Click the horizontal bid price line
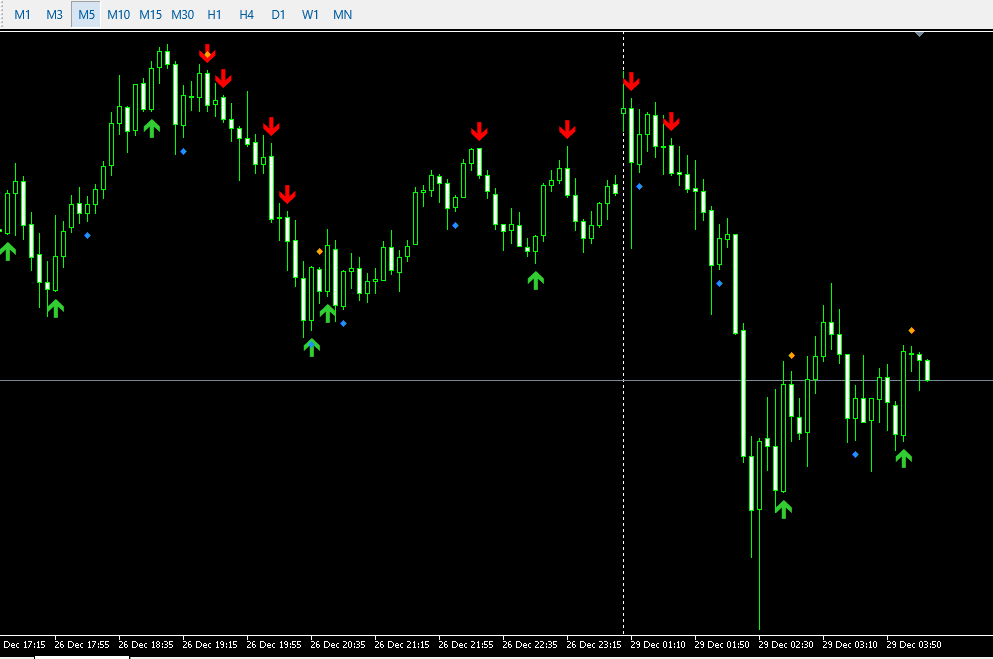Image resolution: width=993 pixels, height=659 pixels. [x=496, y=380]
